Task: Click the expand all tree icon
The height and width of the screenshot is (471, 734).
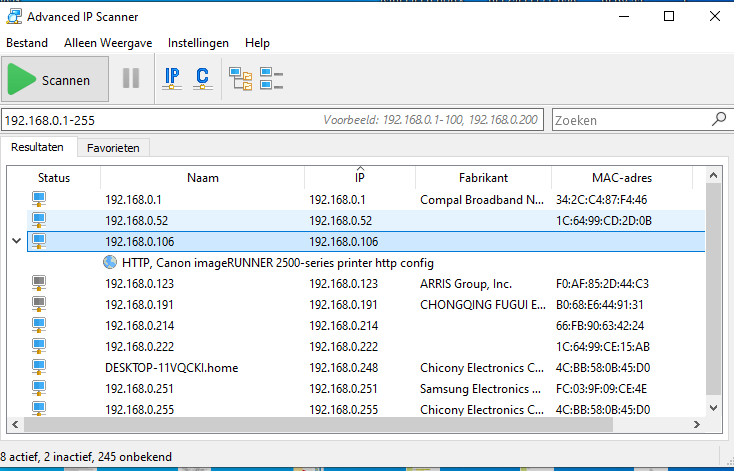Action: [x=240, y=79]
